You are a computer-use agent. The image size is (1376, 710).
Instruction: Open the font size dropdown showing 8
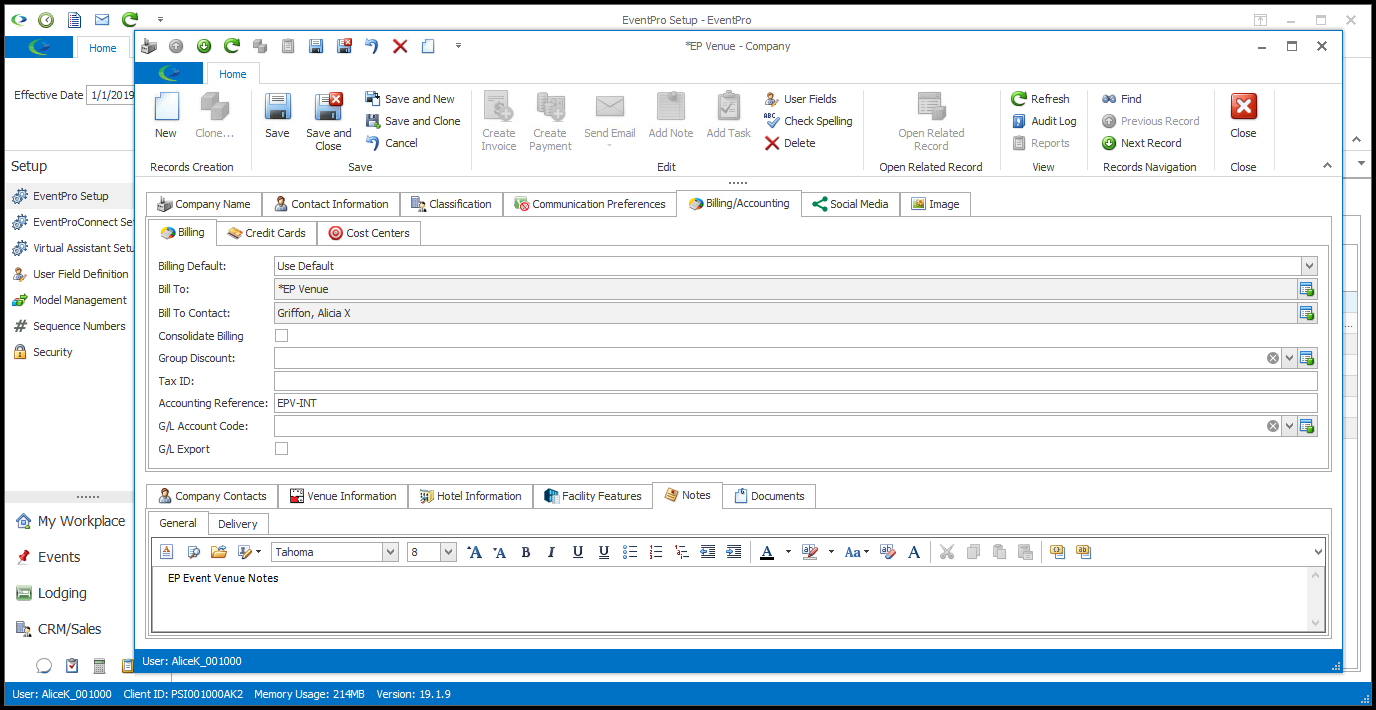(448, 552)
